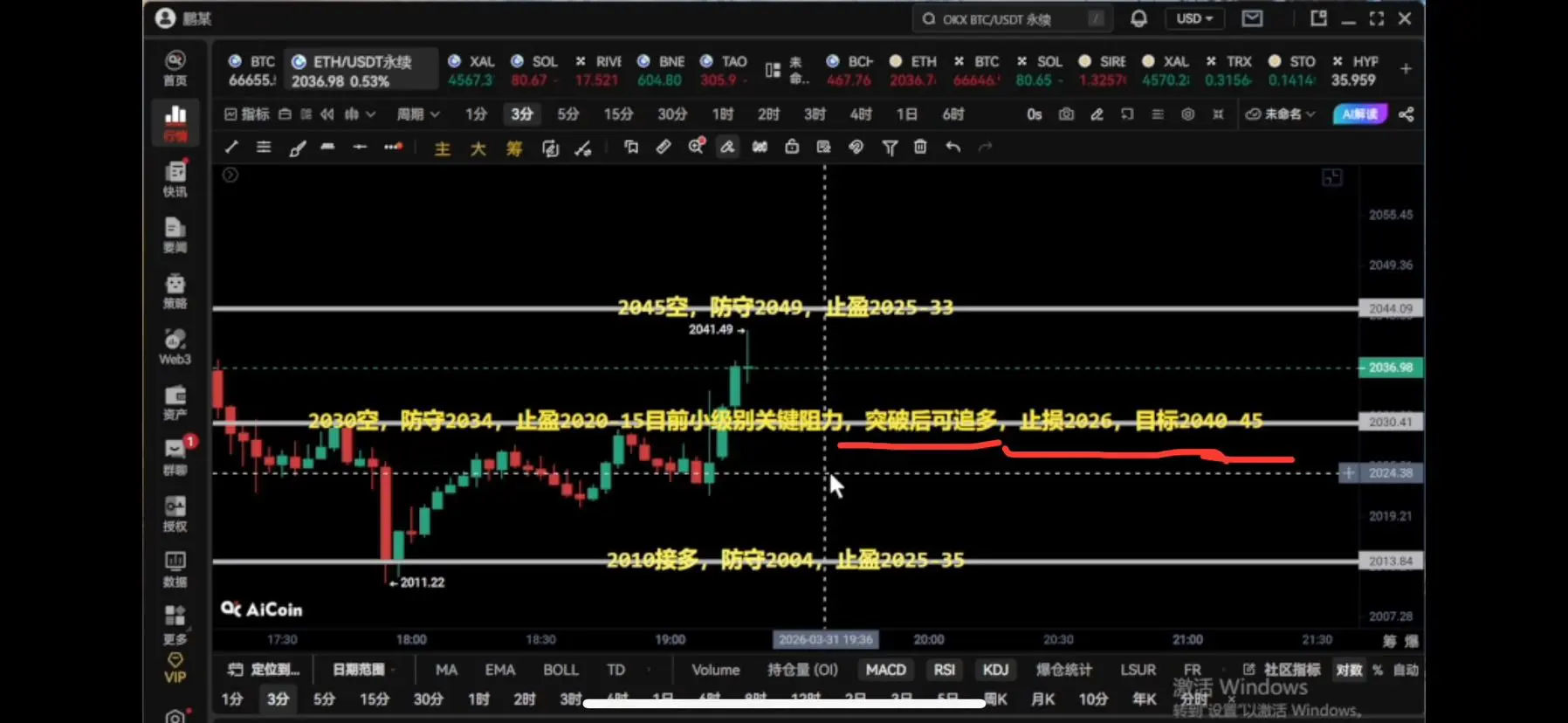Open the 资产 assets wallet icon
This screenshot has width=1568, height=723.
click(x=175, y=403)
